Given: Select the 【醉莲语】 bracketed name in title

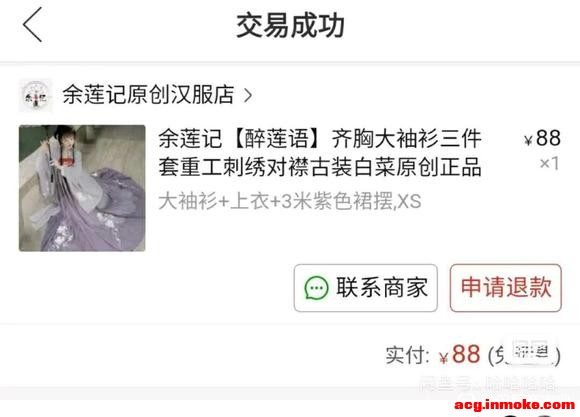Looking at the screenshot, I should (x=277, y=139).
